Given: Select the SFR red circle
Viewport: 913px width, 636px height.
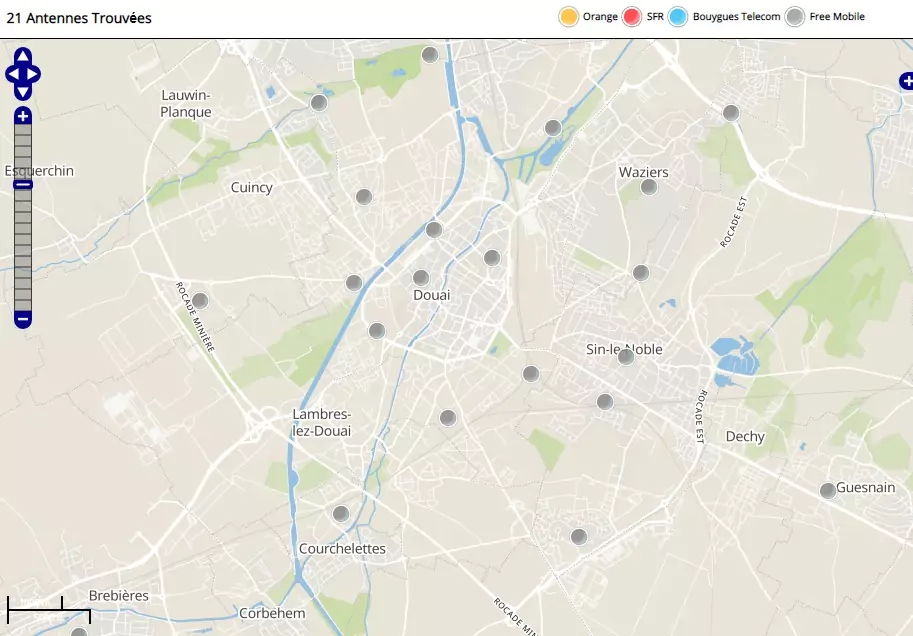Looking at the screenshot, I should 632,17.
